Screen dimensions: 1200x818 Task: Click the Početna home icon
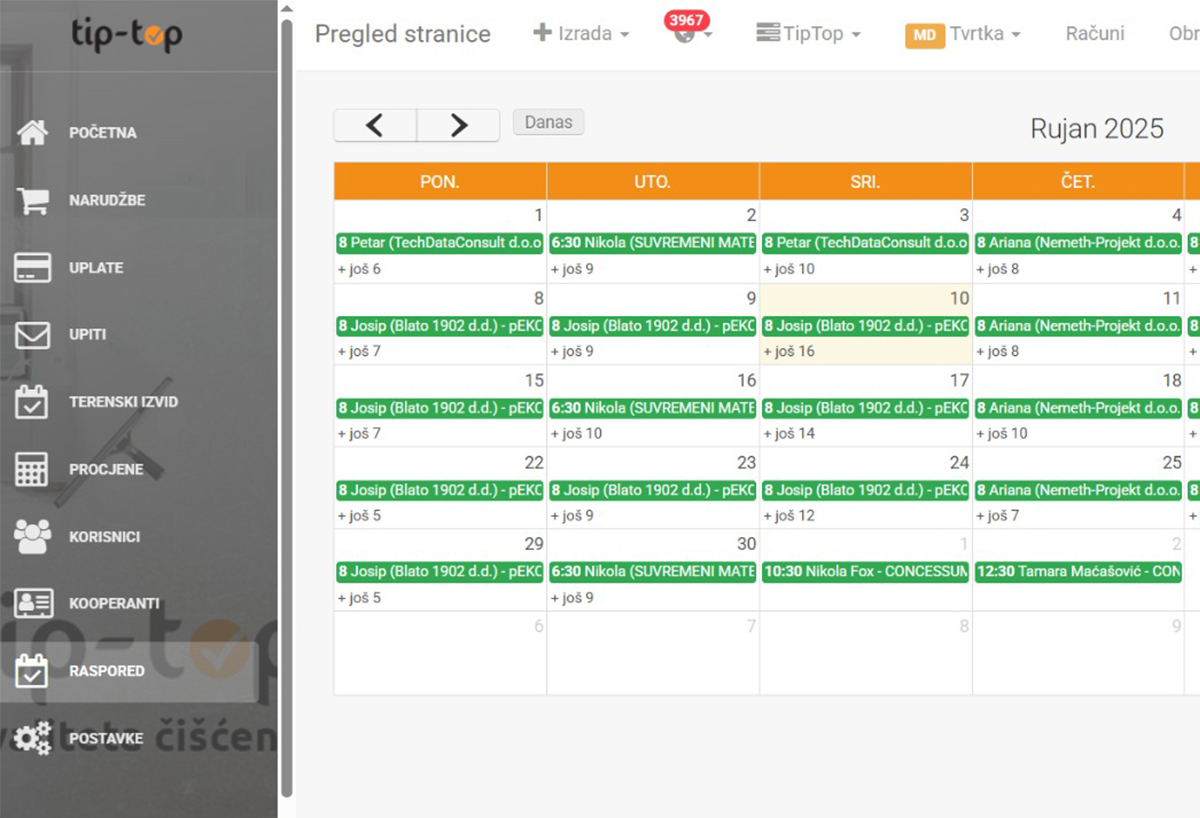(x=32, y=133)
